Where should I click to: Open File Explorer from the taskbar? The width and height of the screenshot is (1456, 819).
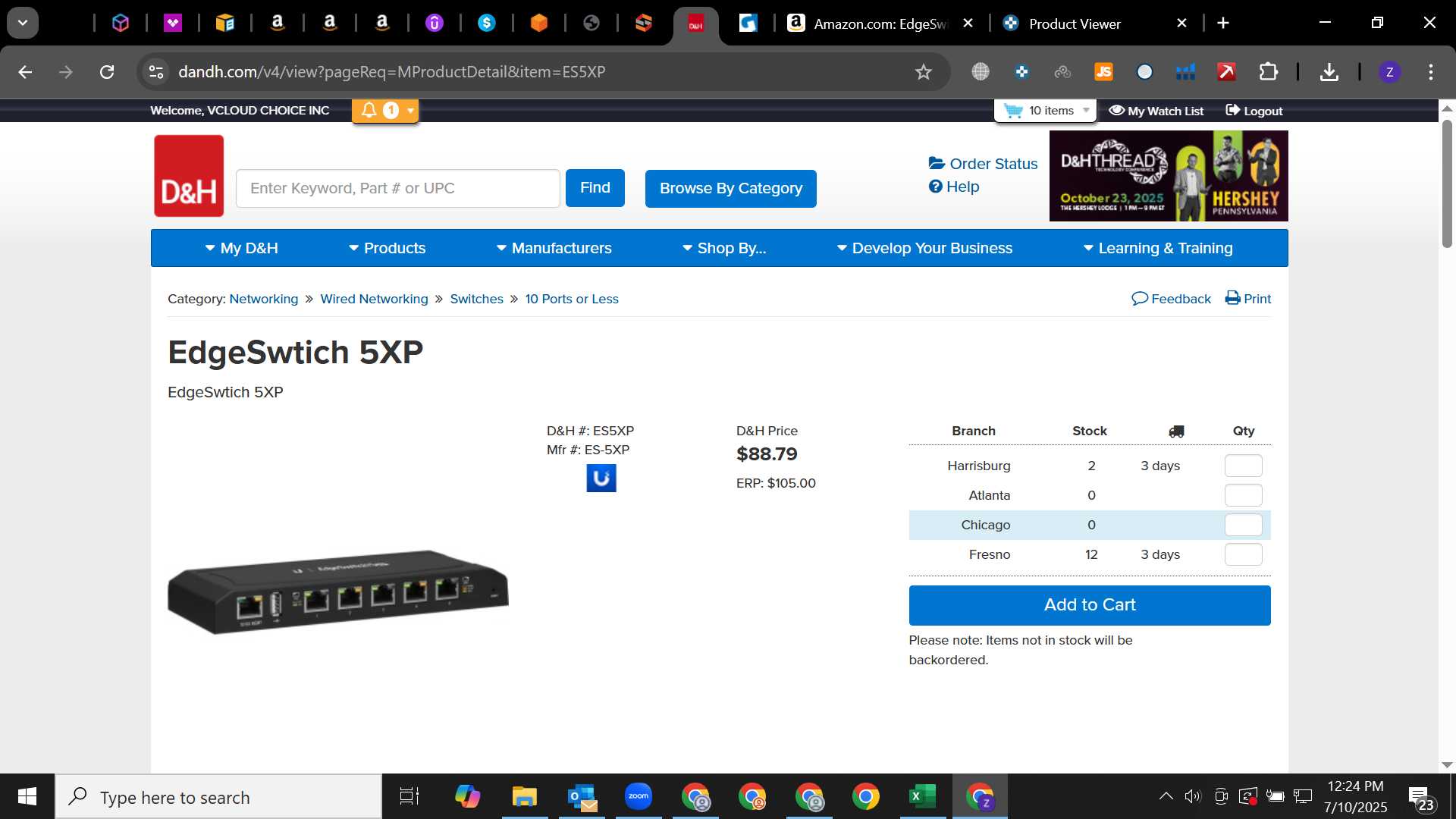525,796
